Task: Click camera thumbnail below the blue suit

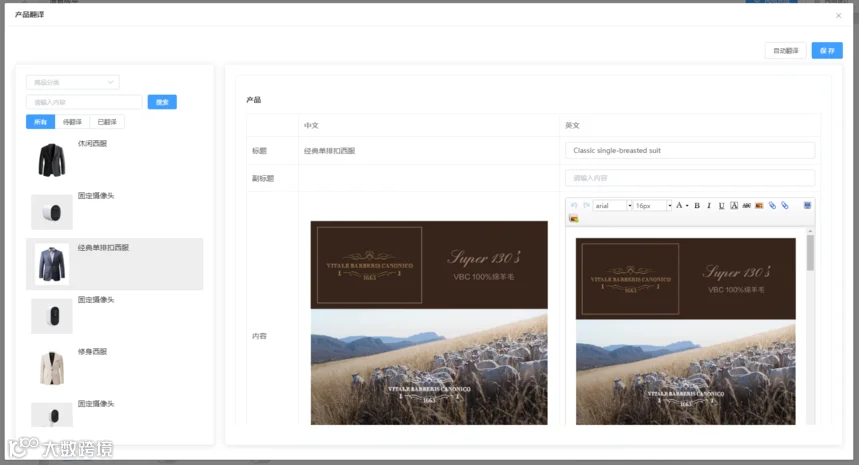Action: [52, 316]
